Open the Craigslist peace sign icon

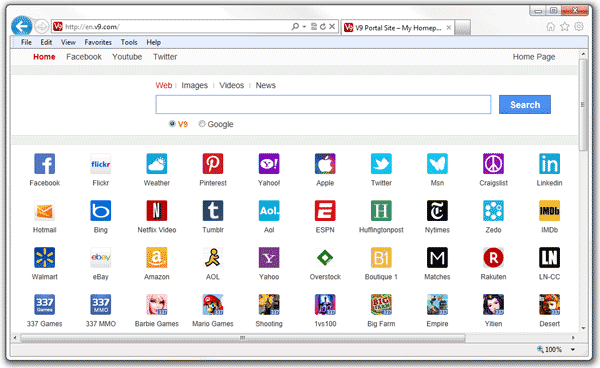tap(493, 164)
